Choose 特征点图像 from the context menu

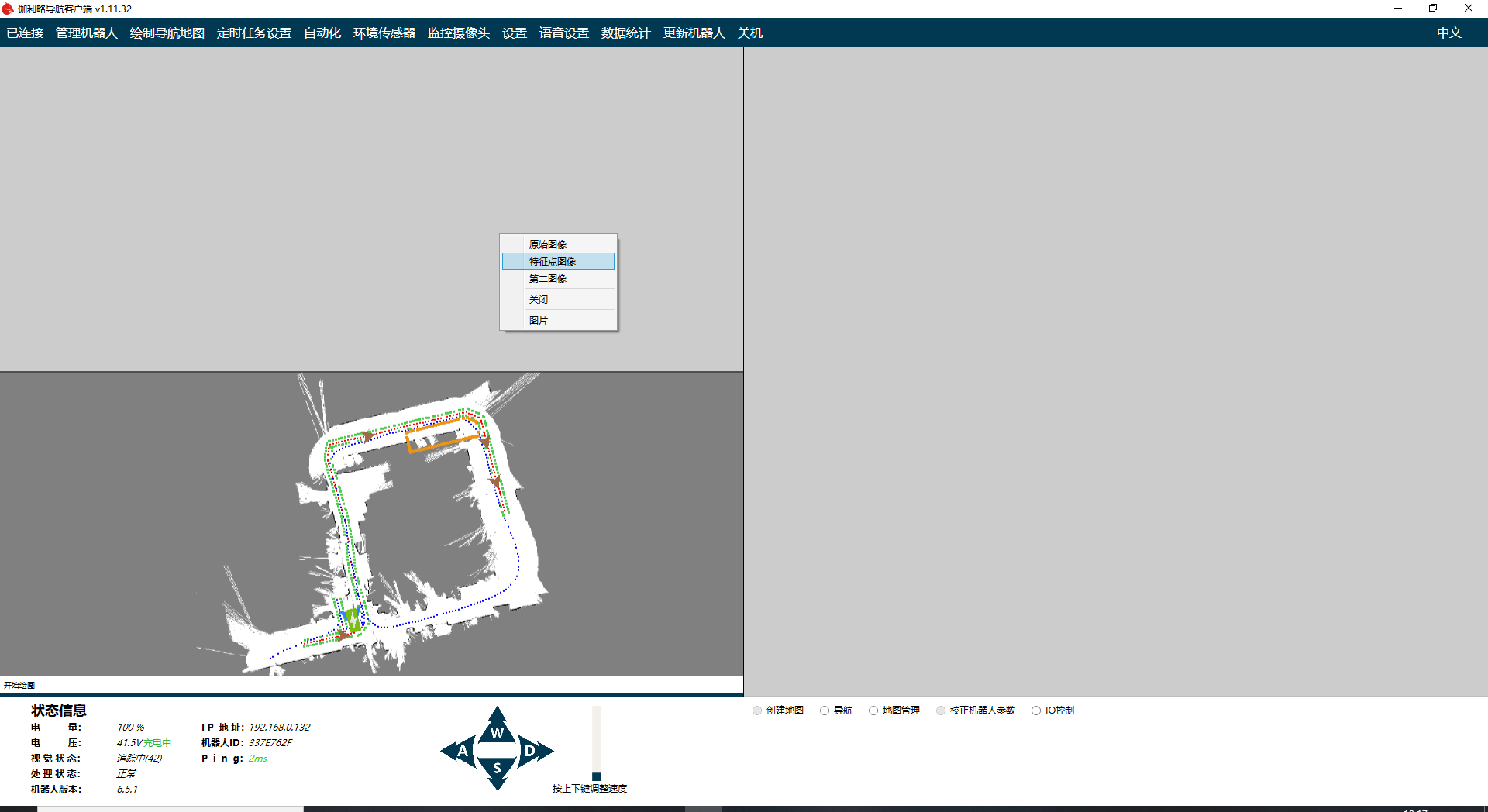[553, 261]
